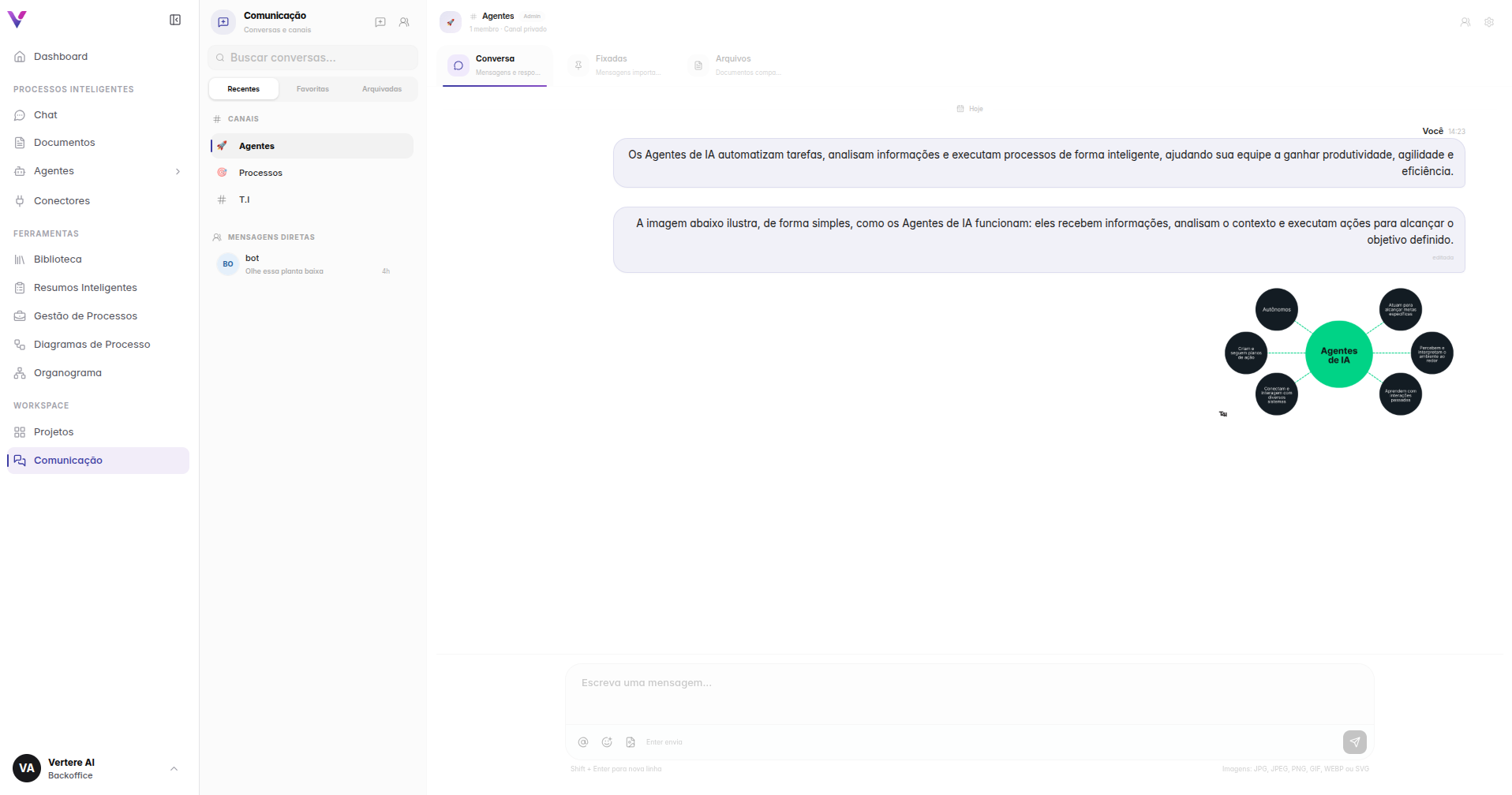Screen dimensions: 1512x795
Task: Click the new conversation icon
Action: (380, 22)
